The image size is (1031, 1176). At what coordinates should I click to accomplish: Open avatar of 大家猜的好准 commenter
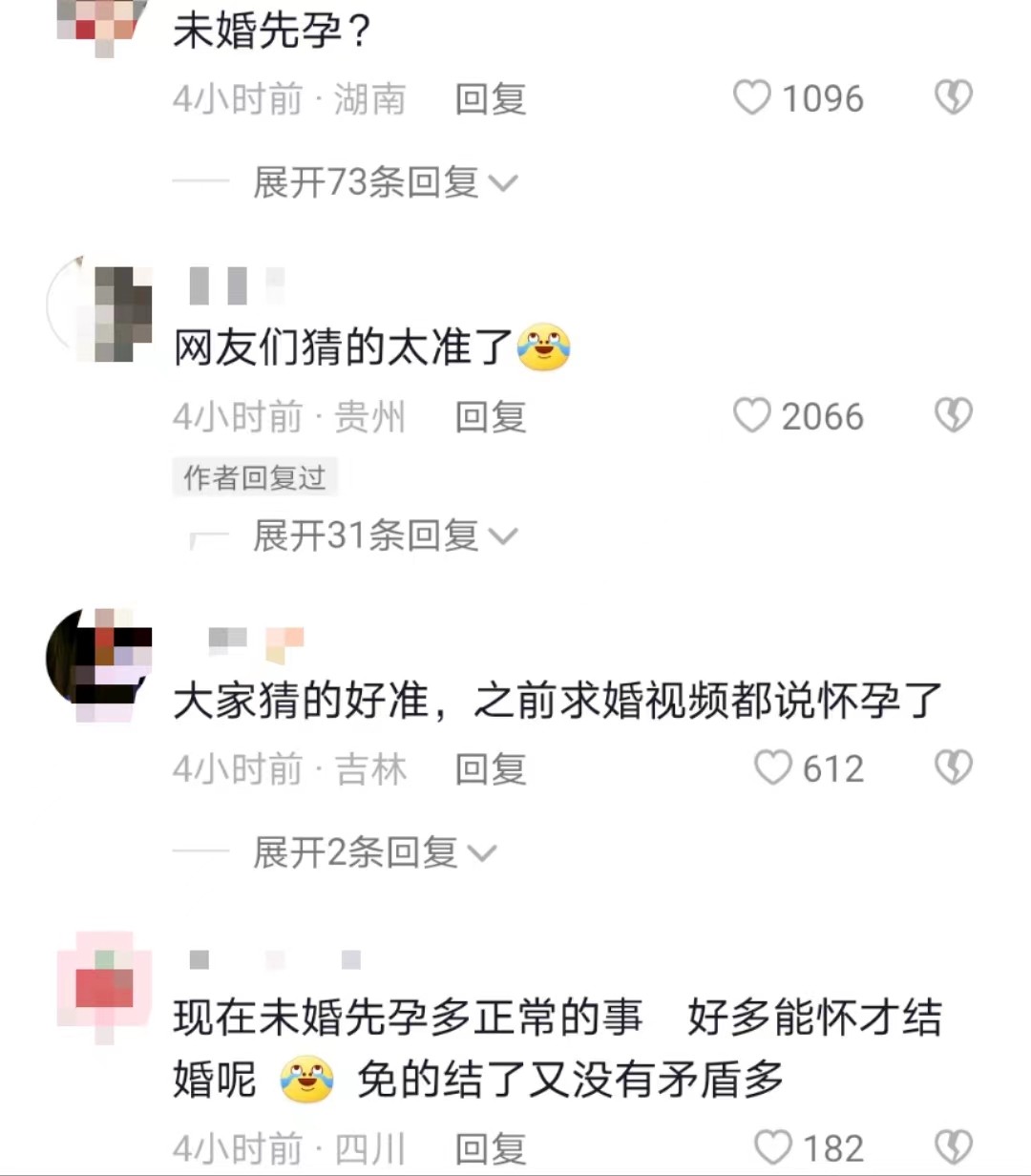99,661
